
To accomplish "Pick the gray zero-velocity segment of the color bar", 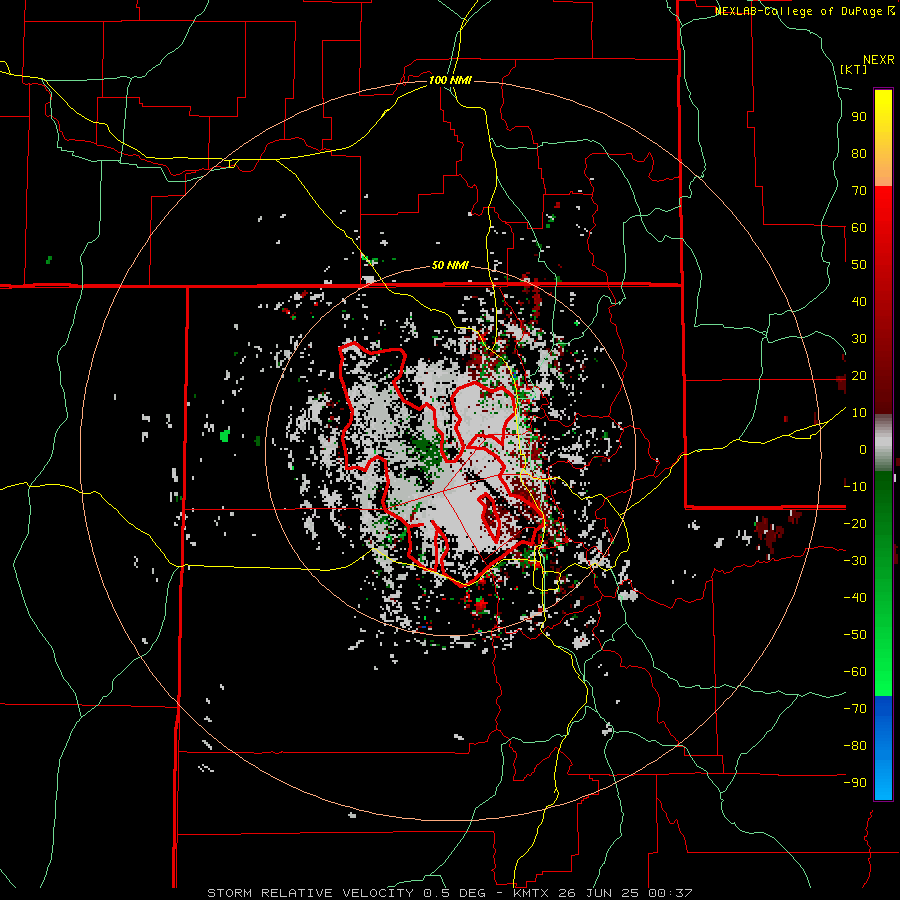I will click(x=883, y=443).
